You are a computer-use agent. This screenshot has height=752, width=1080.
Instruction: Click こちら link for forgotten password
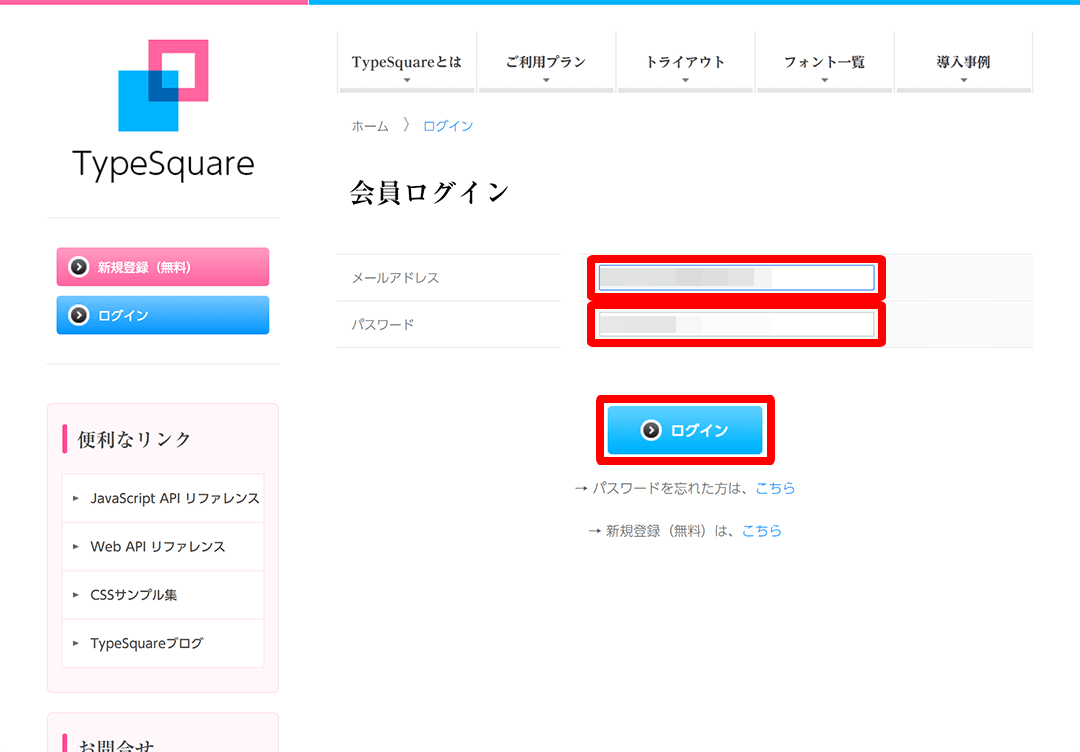coord(775,488)
